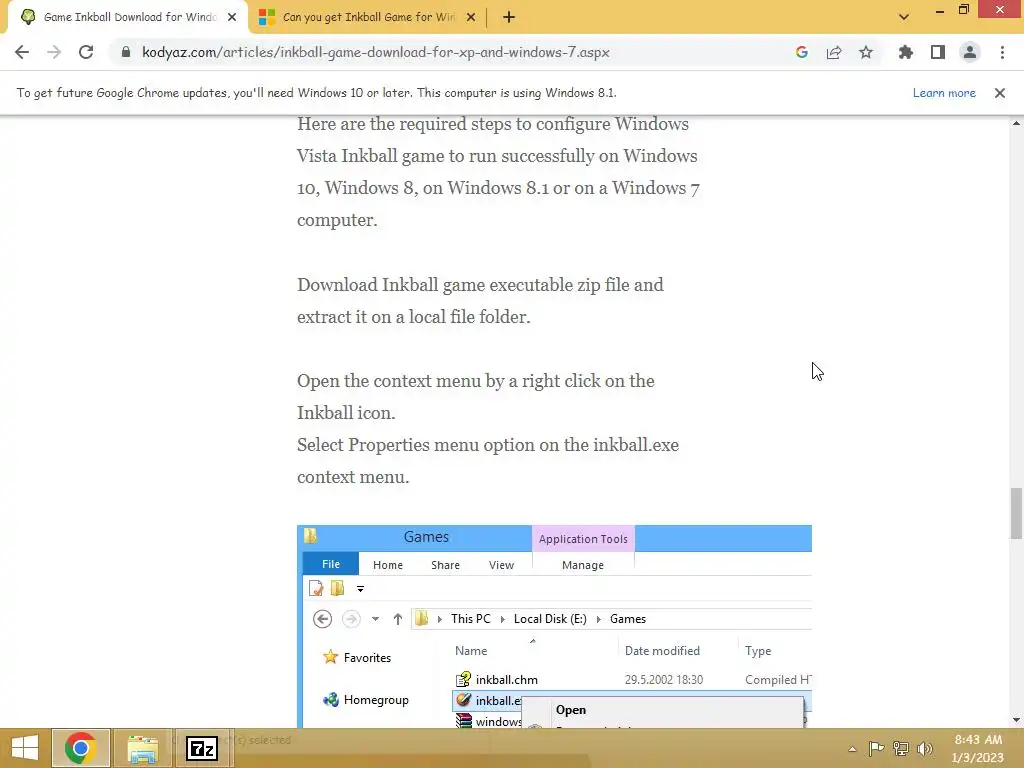Switch to Game Inkball Download tab

(129, 17)
